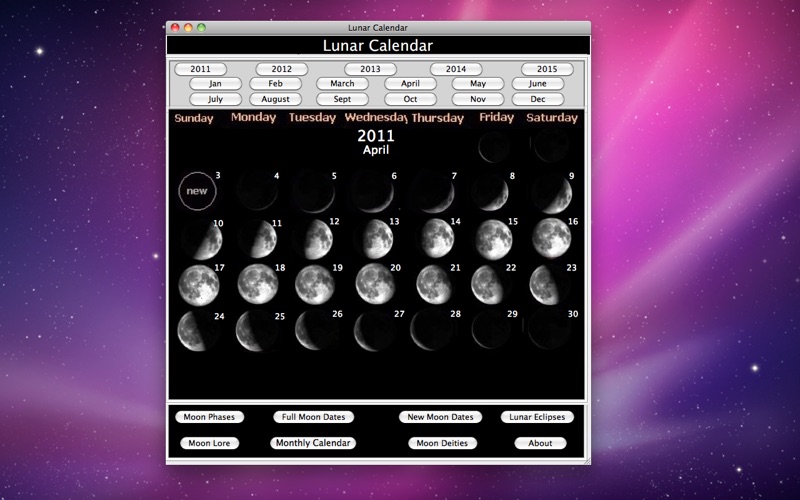Click the moon icon for April 5
800x500 pixels.
[314, 192]
